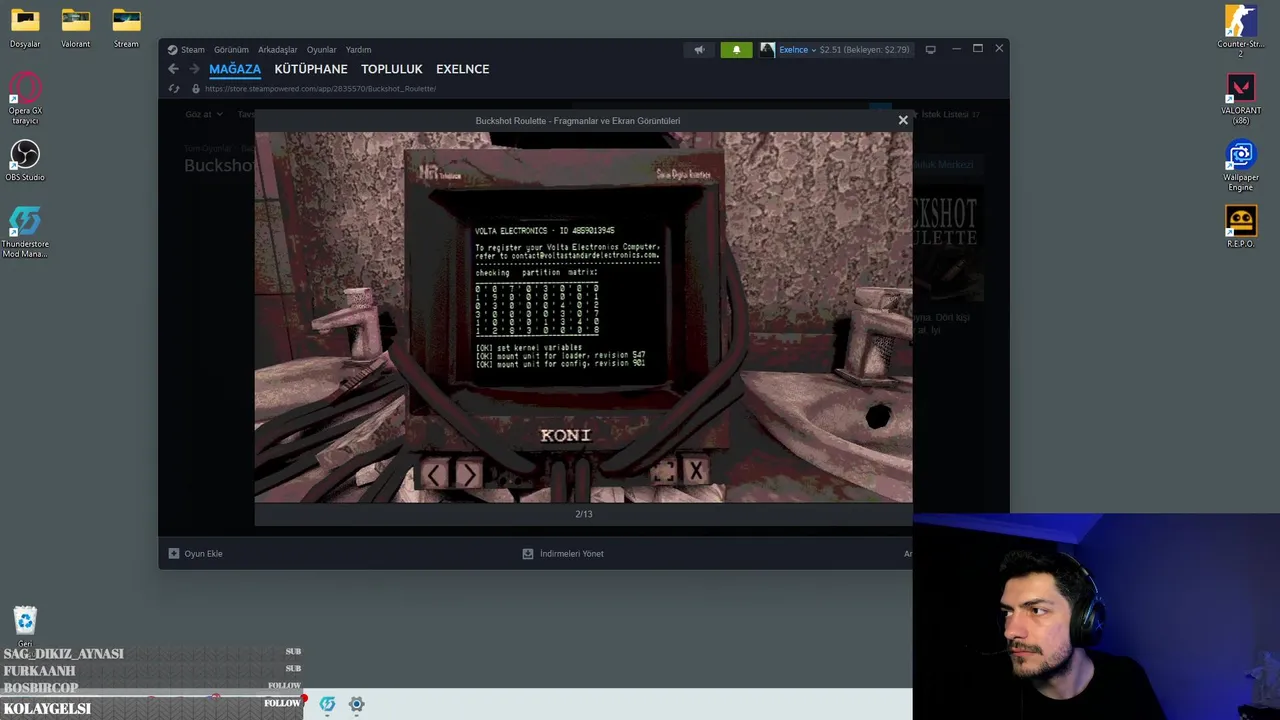
Task: Show previous screenshot with in-game left arrow
Action: [x=434, y=475]
